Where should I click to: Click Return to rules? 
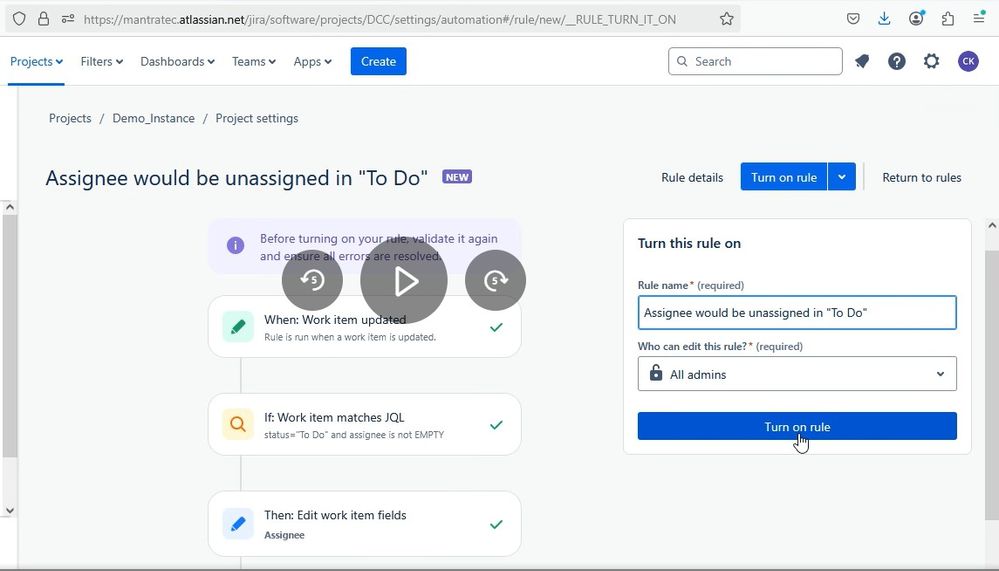click(x=921, y=178)
